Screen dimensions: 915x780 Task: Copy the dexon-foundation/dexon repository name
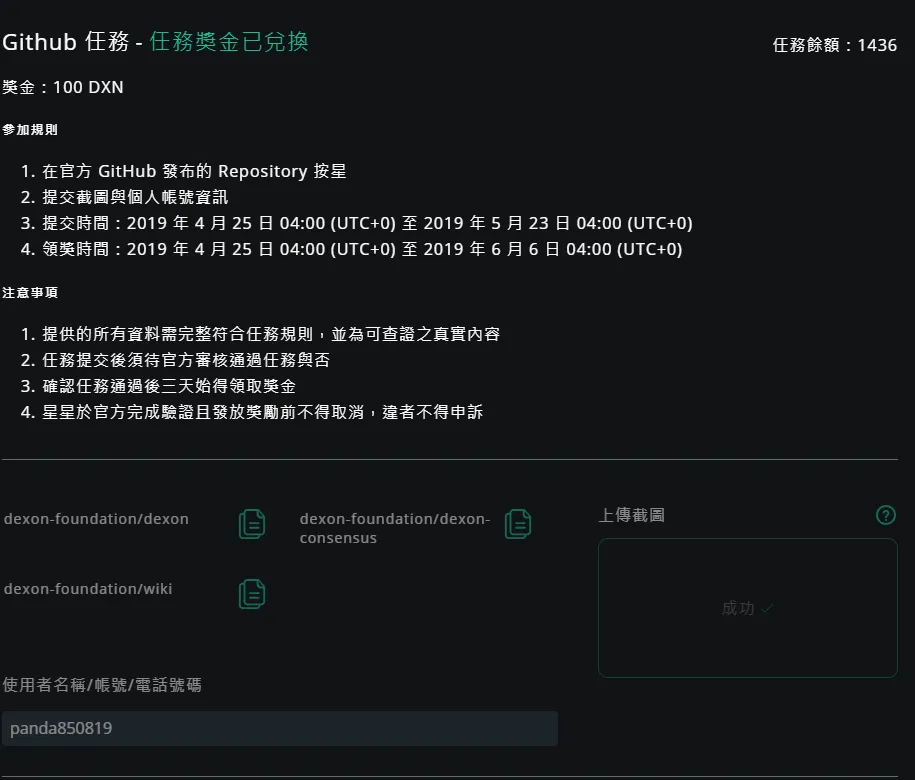click(252, 524)
